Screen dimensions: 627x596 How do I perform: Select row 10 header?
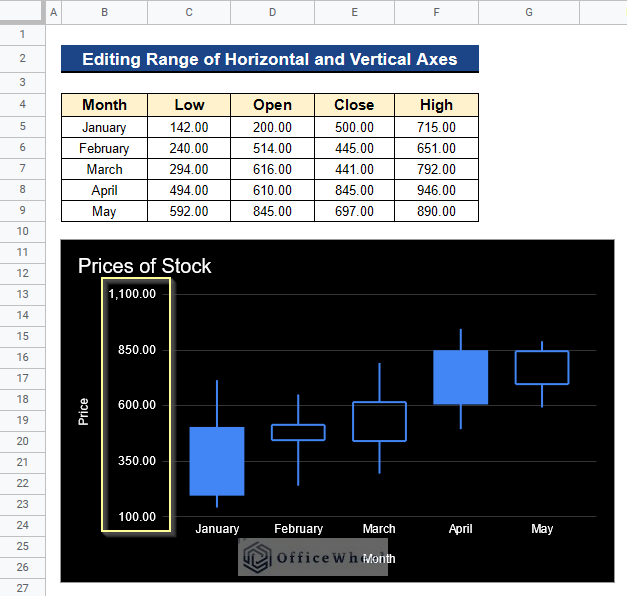point(22,231)
